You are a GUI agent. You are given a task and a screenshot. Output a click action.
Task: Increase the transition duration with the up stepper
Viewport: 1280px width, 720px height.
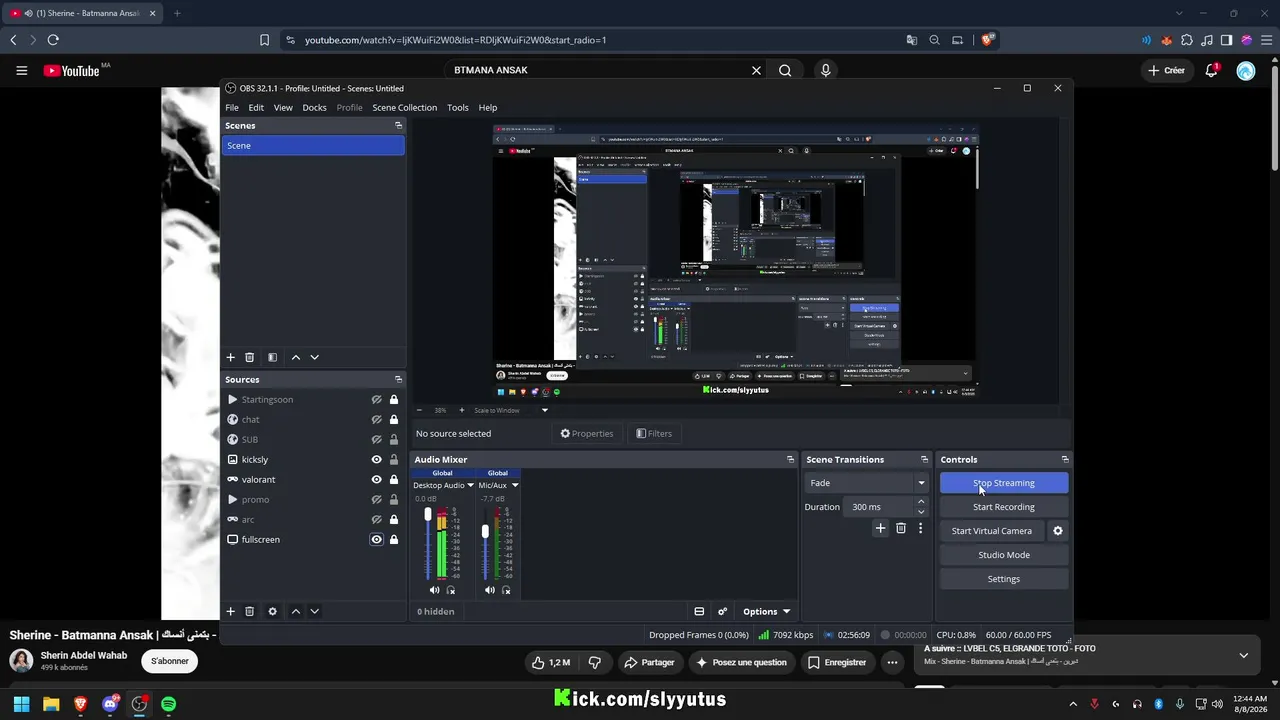click(921, 502)
